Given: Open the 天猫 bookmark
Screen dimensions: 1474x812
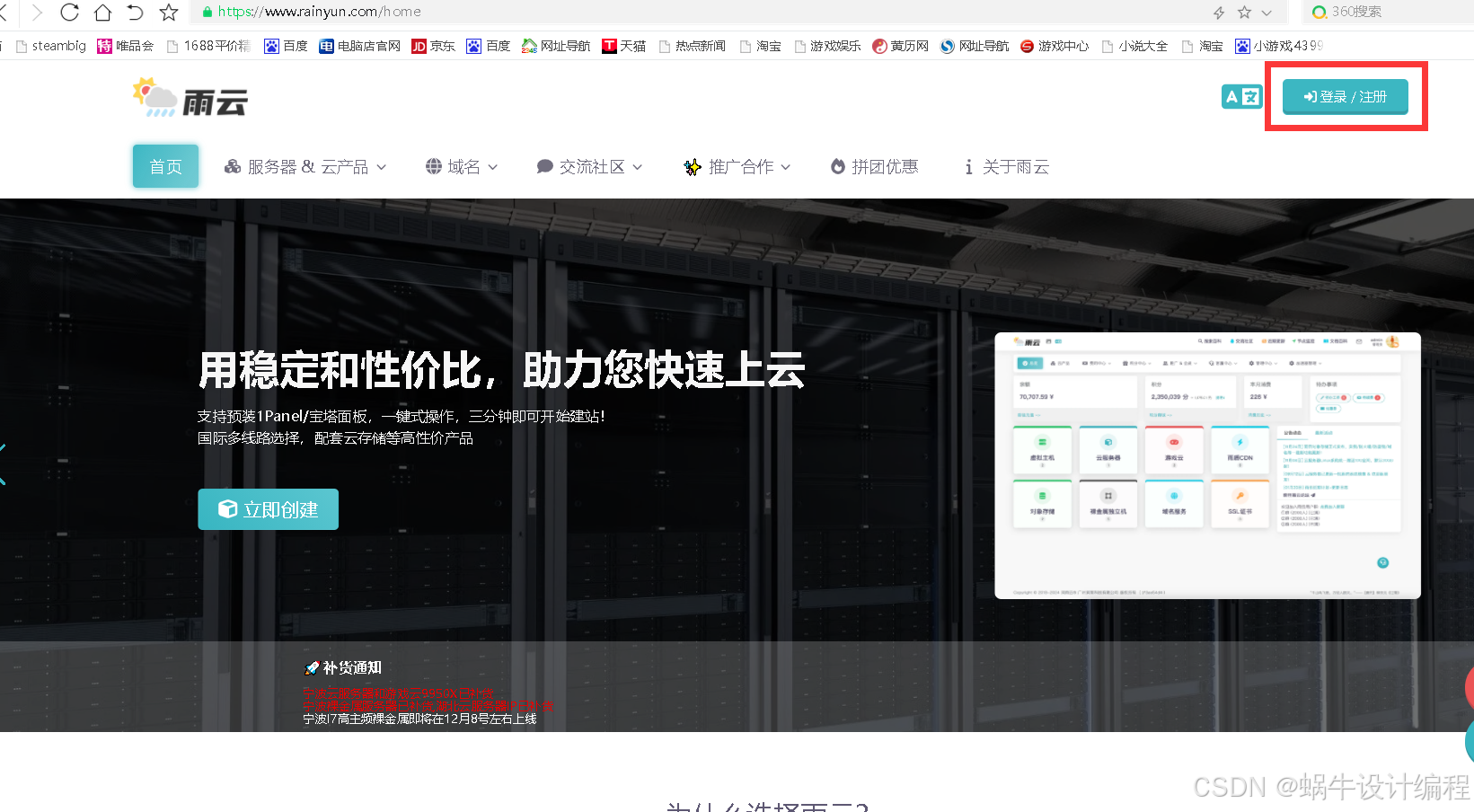Looking at the screenshot, I should tap(624, 46).
